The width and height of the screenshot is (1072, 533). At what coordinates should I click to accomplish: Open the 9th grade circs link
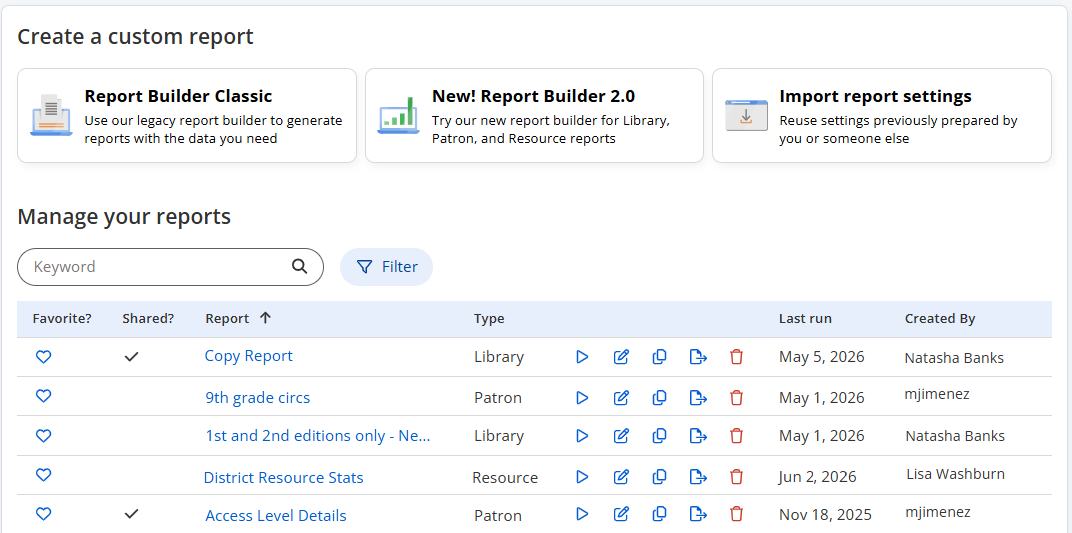(258, 398)
